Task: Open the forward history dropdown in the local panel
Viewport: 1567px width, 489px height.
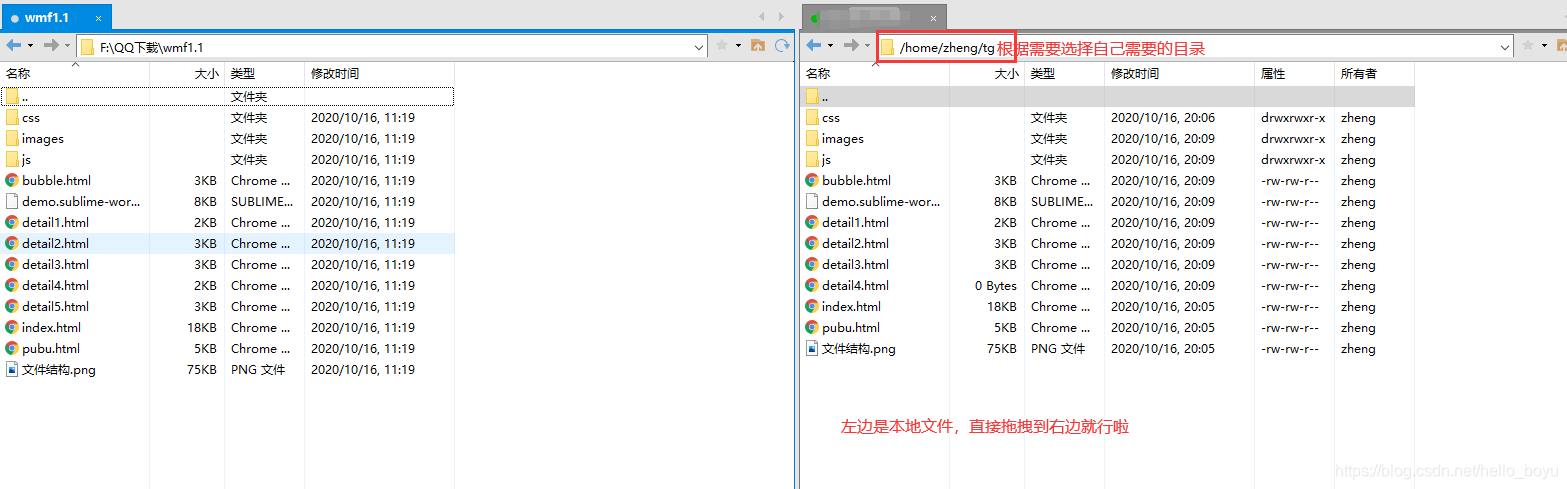Action: click(67, 46)
